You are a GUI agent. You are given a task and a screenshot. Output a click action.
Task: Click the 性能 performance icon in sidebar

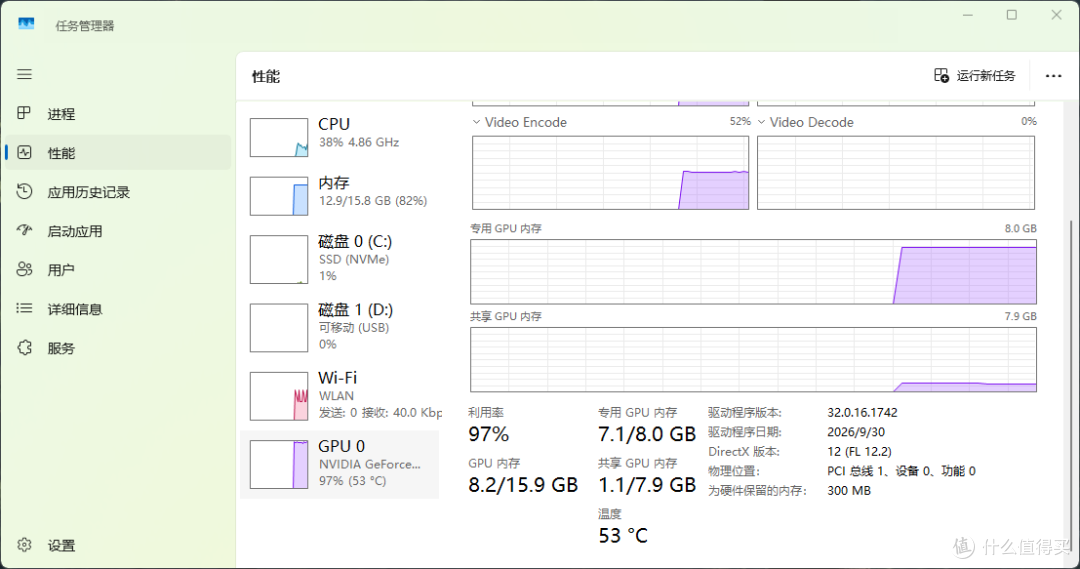coord(24,152)
